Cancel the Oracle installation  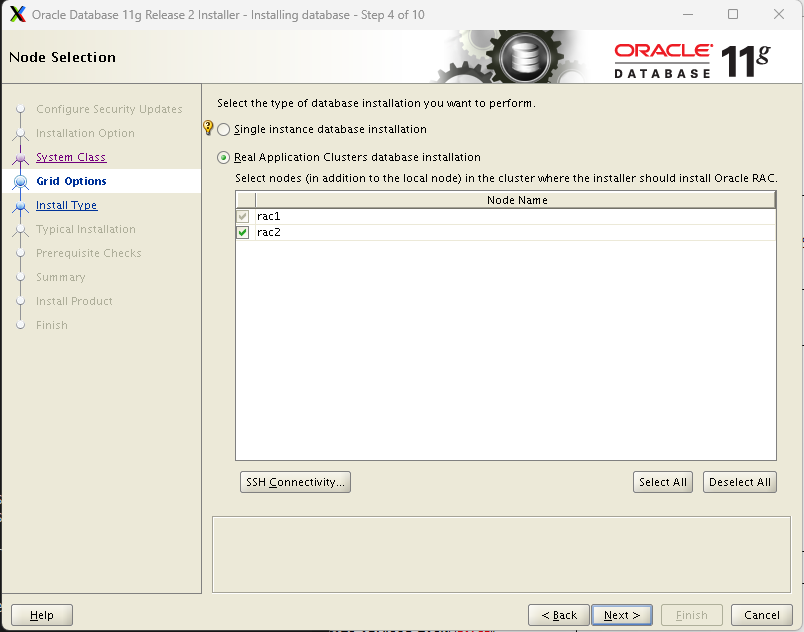[761, 615]
